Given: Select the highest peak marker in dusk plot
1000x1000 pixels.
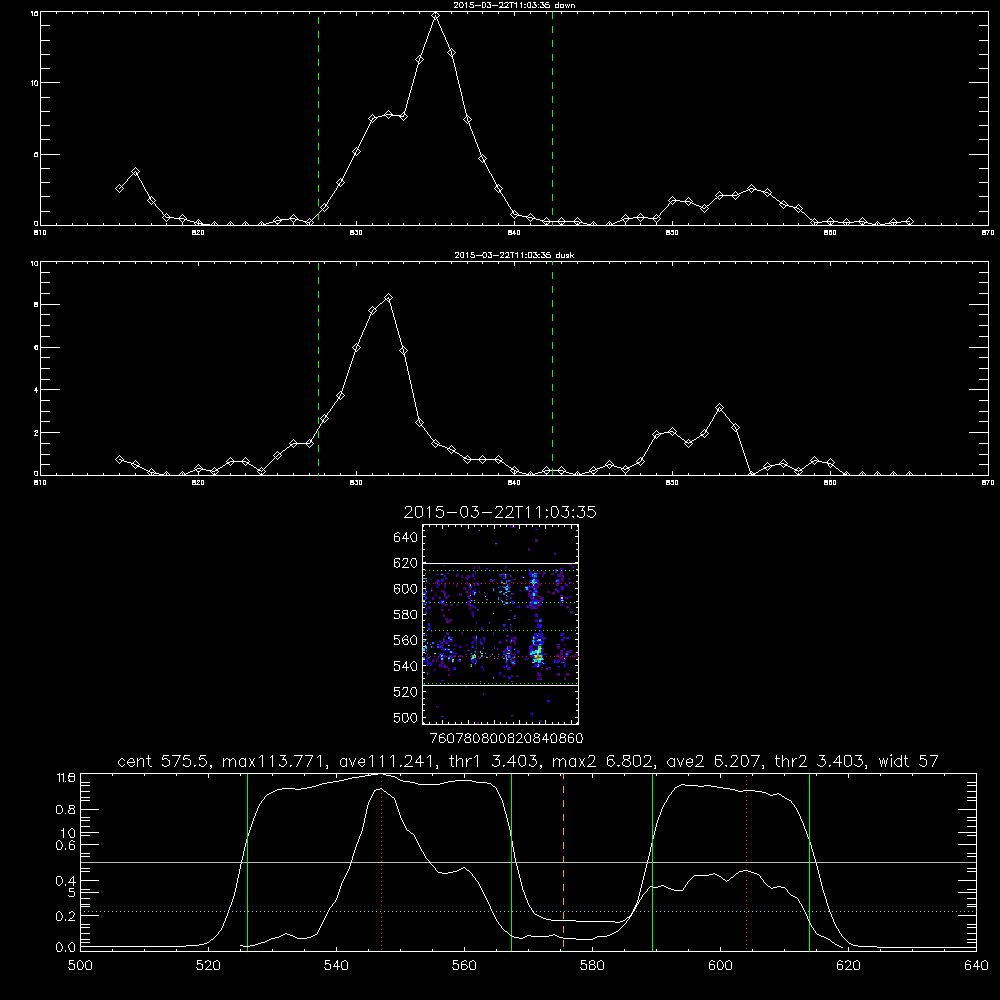Looking at the screenshot, I should coord(388,298).
